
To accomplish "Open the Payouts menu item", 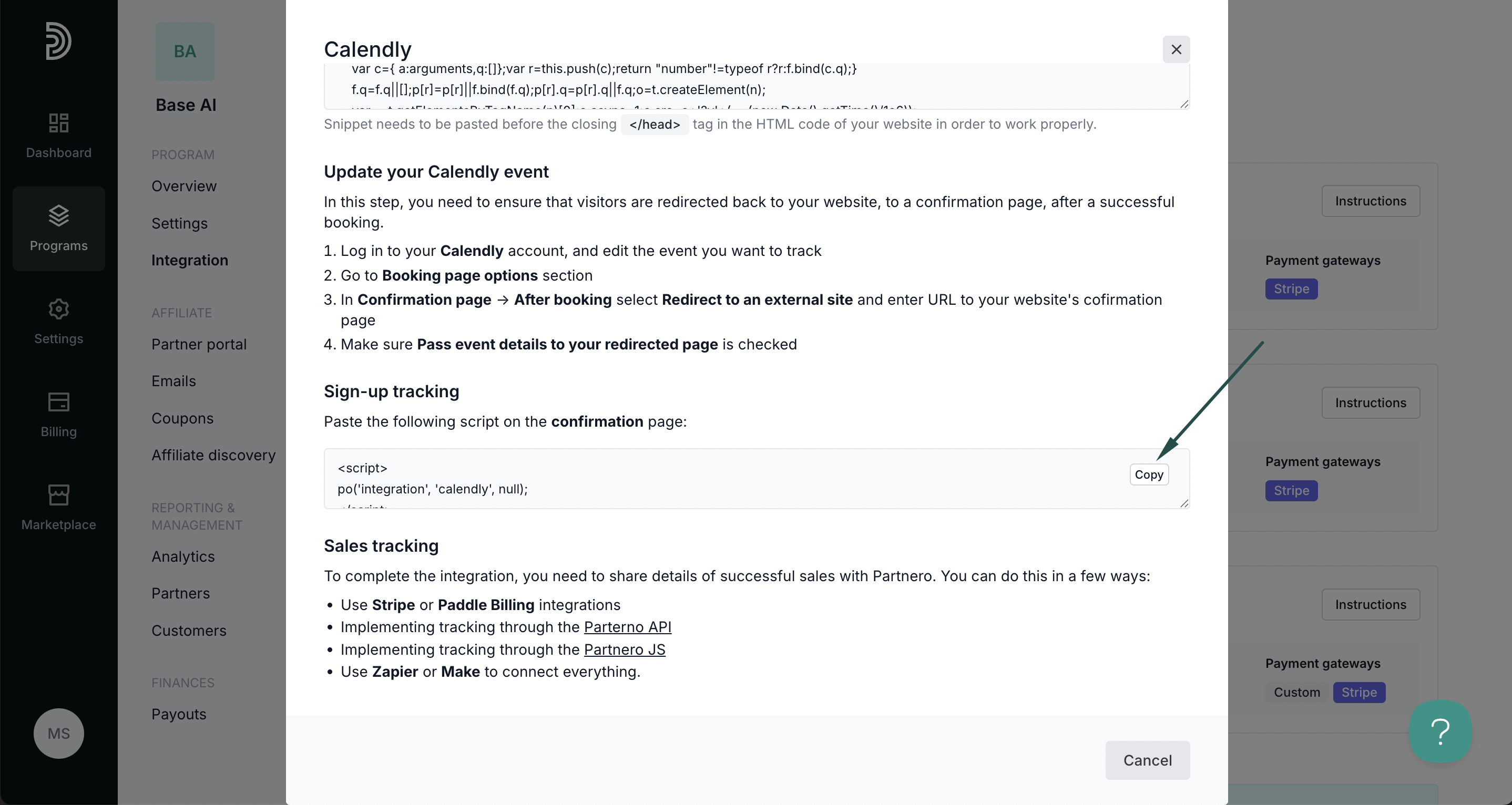I will pos(179,714).
